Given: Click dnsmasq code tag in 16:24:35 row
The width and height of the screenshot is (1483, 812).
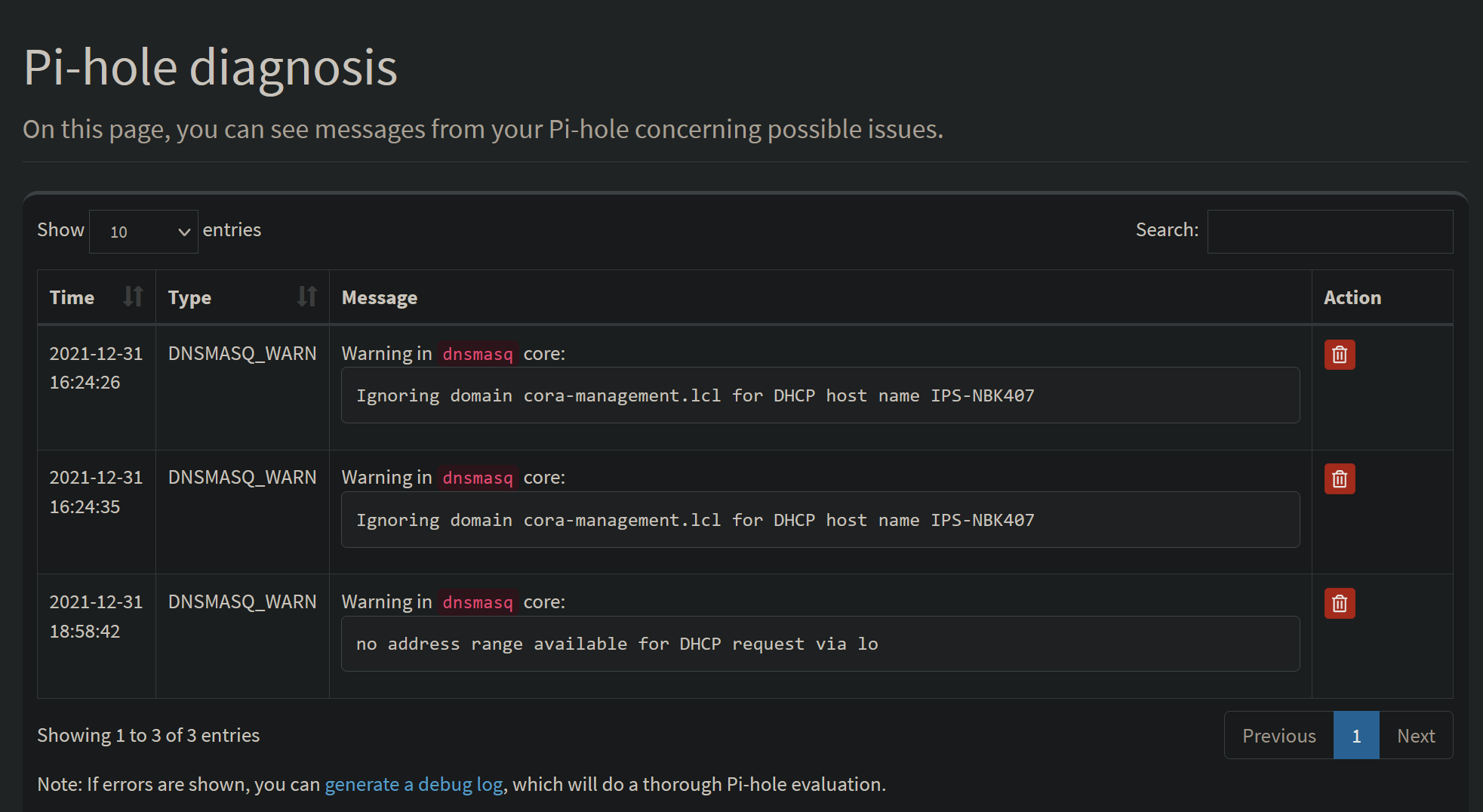Looking at the screenshot, I should [x=478, y=478].
